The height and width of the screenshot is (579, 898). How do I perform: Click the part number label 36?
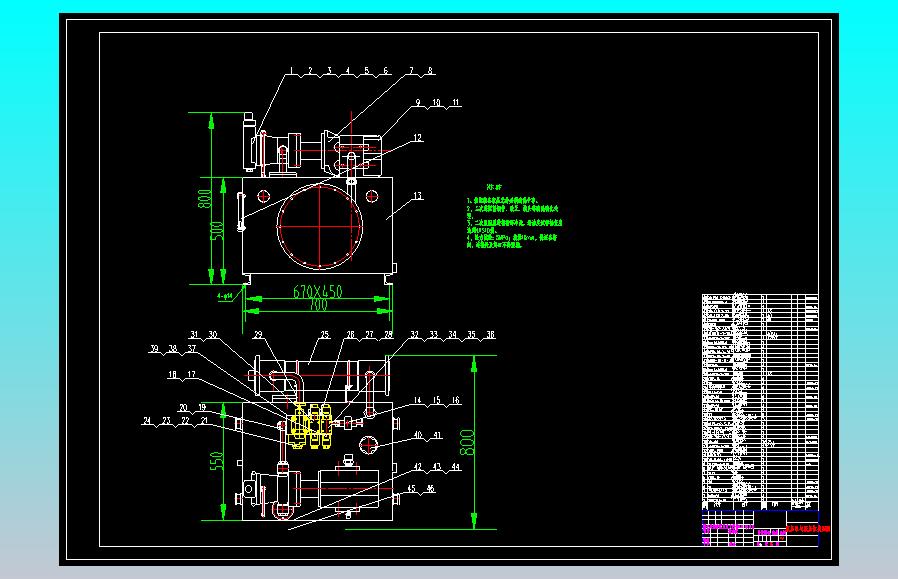pyautogui.click(x=490, y=334)
